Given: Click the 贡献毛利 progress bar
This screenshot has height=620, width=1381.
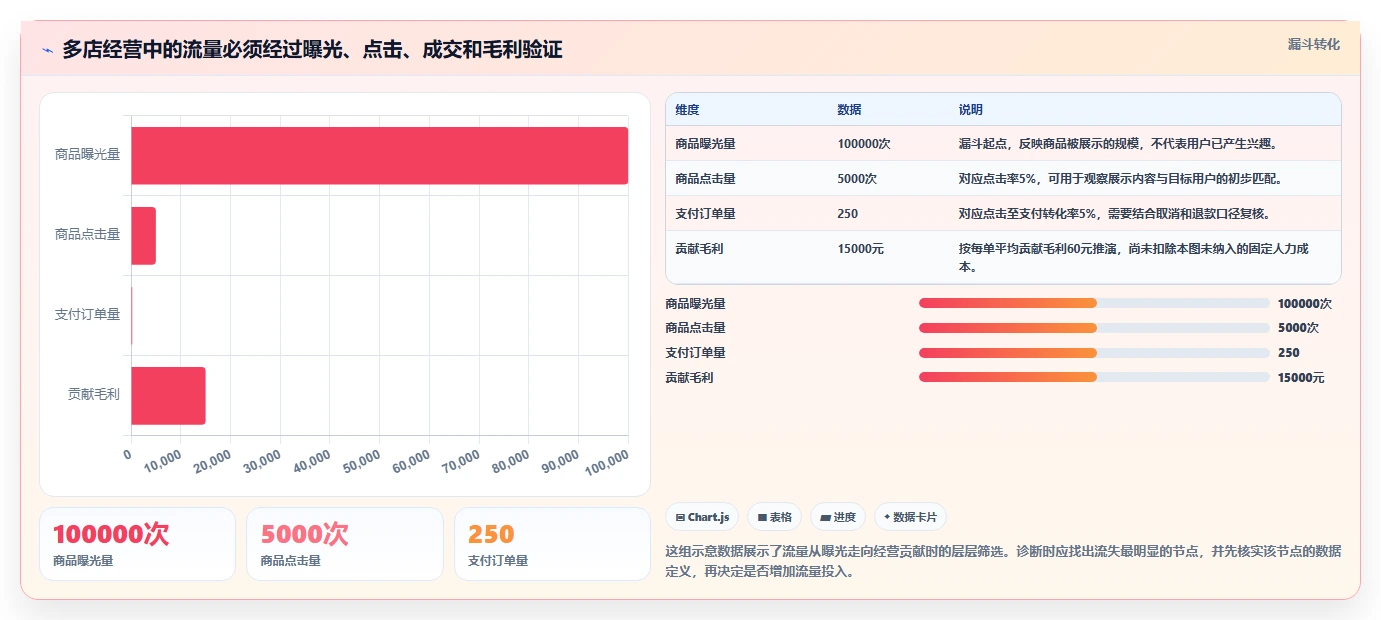Looking at the screenshot, I should [x=1094, y=378].
